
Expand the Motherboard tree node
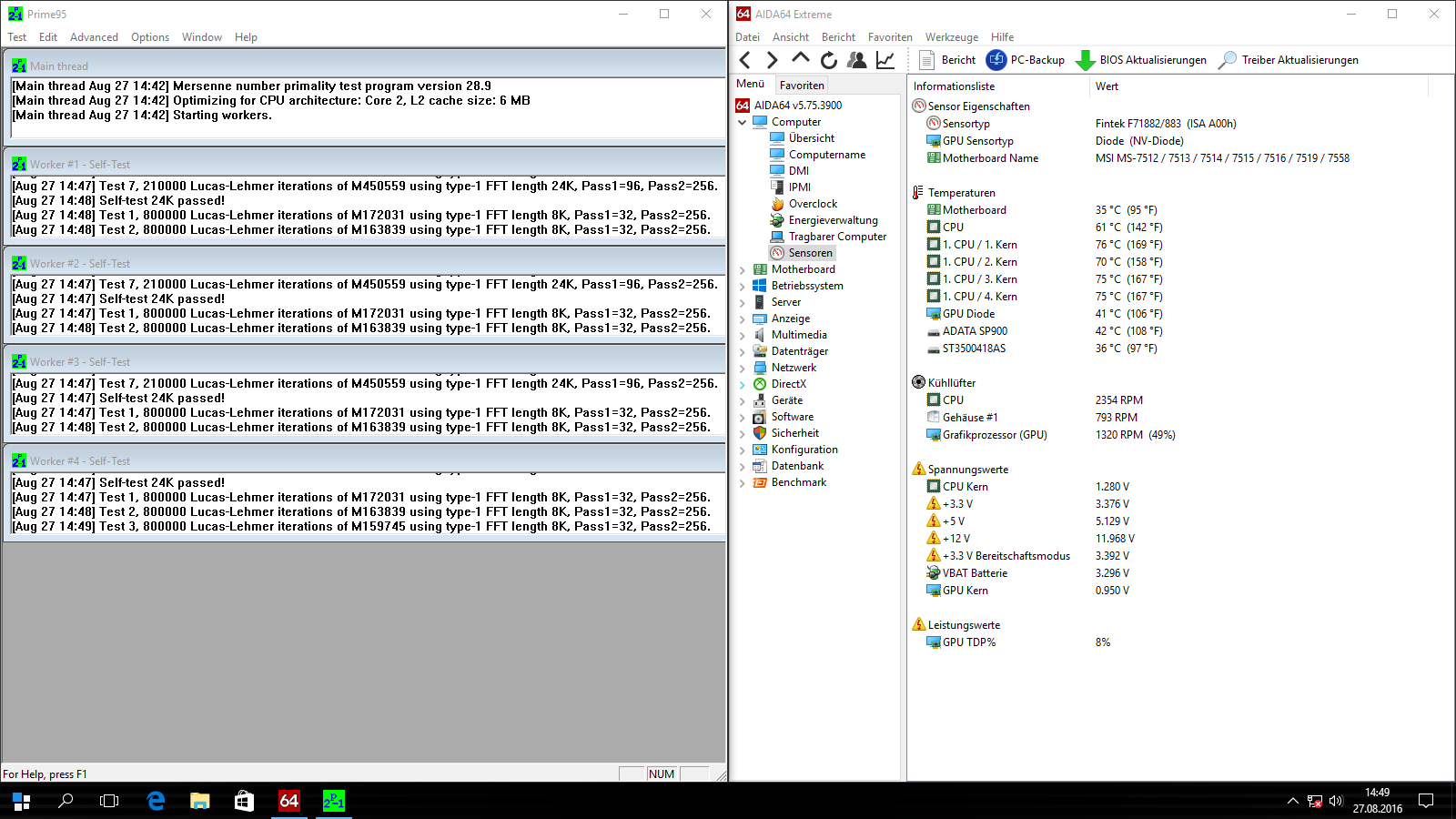743,269
